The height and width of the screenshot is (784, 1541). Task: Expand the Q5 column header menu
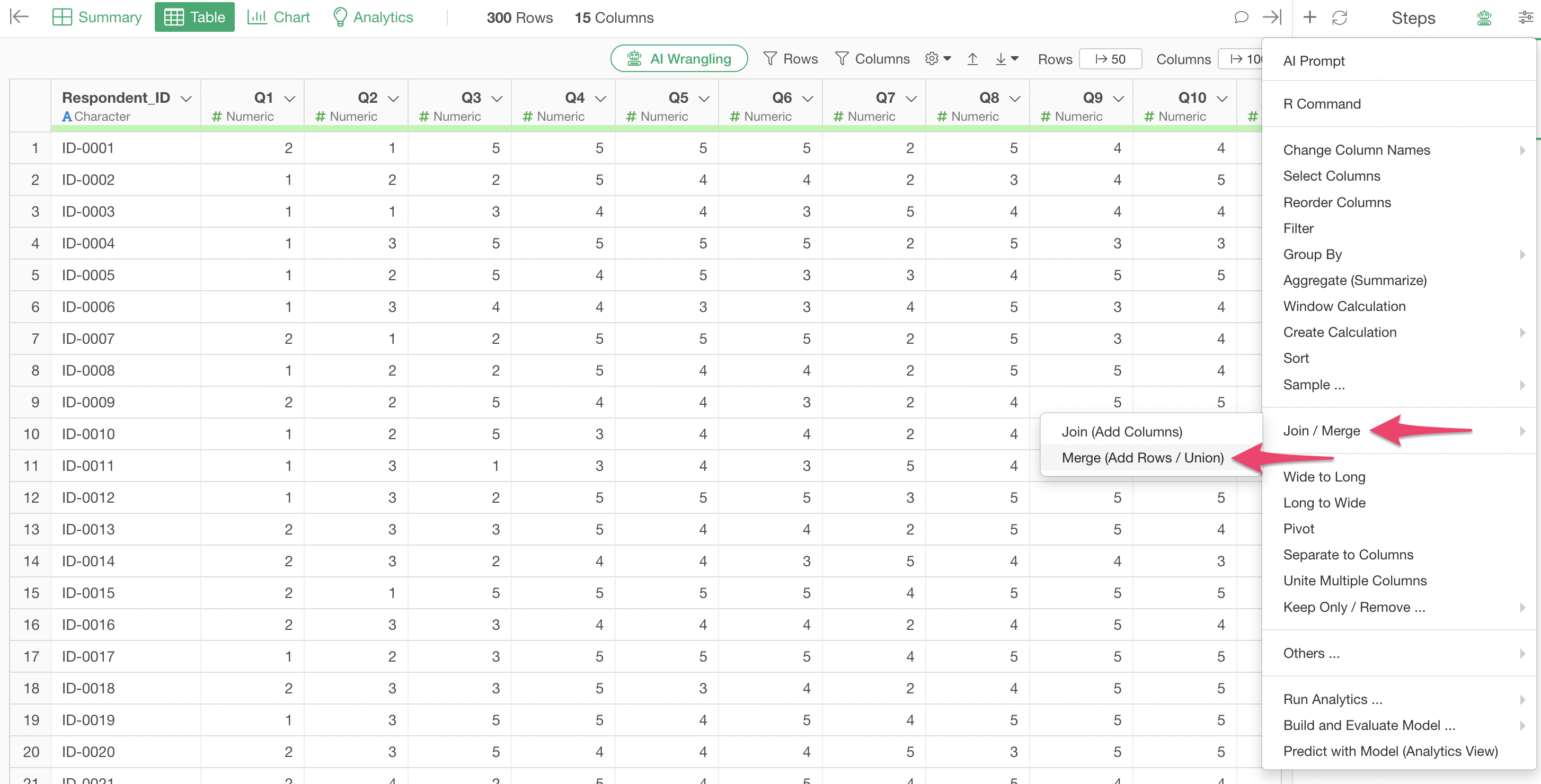point(704,98)
